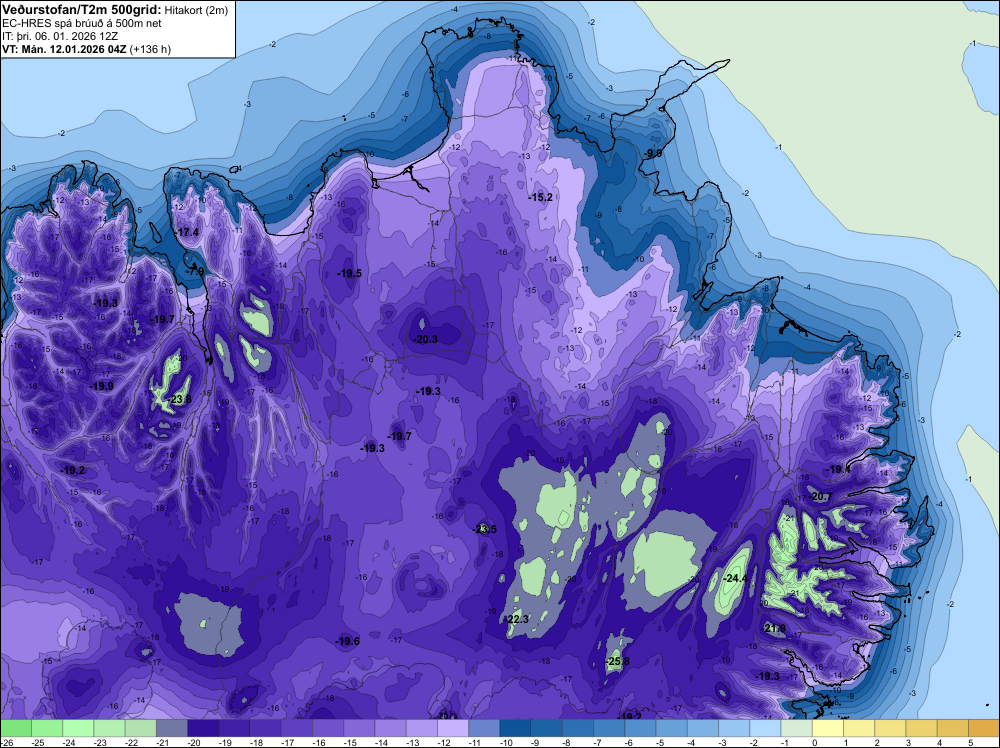The width and height of the screenshot is (1000, 748).
Task: Click the -17 legend scale label
Action: click(288, 742)
